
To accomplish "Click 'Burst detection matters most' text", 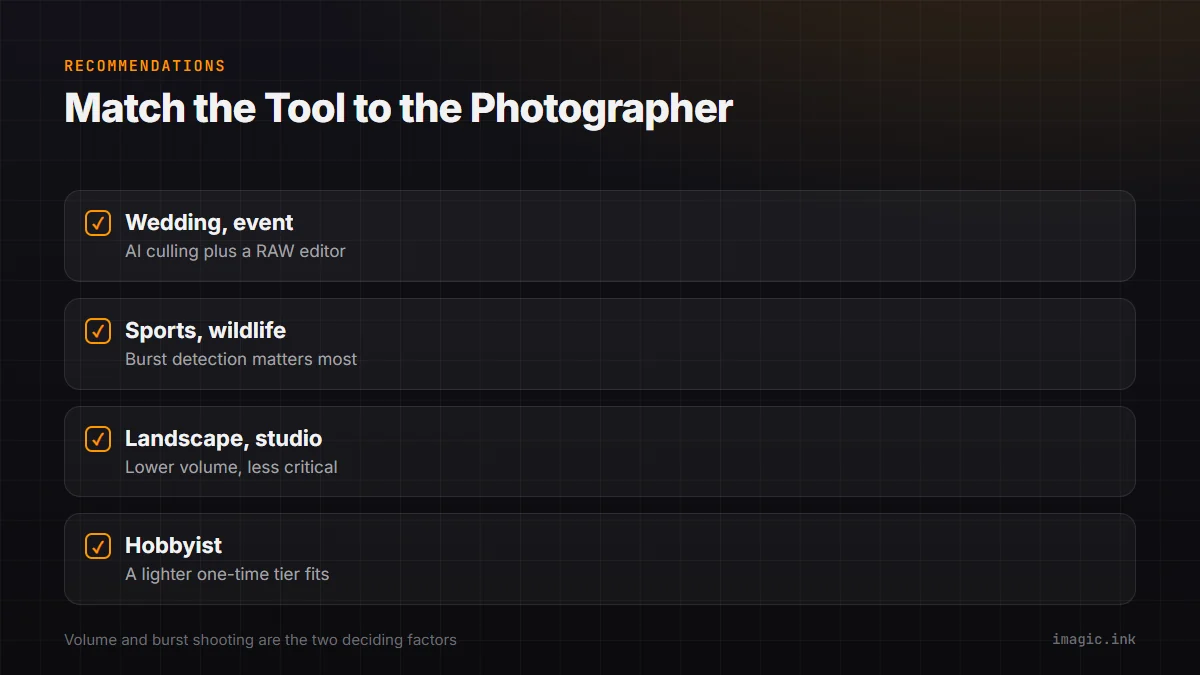I will click(241, 359).
